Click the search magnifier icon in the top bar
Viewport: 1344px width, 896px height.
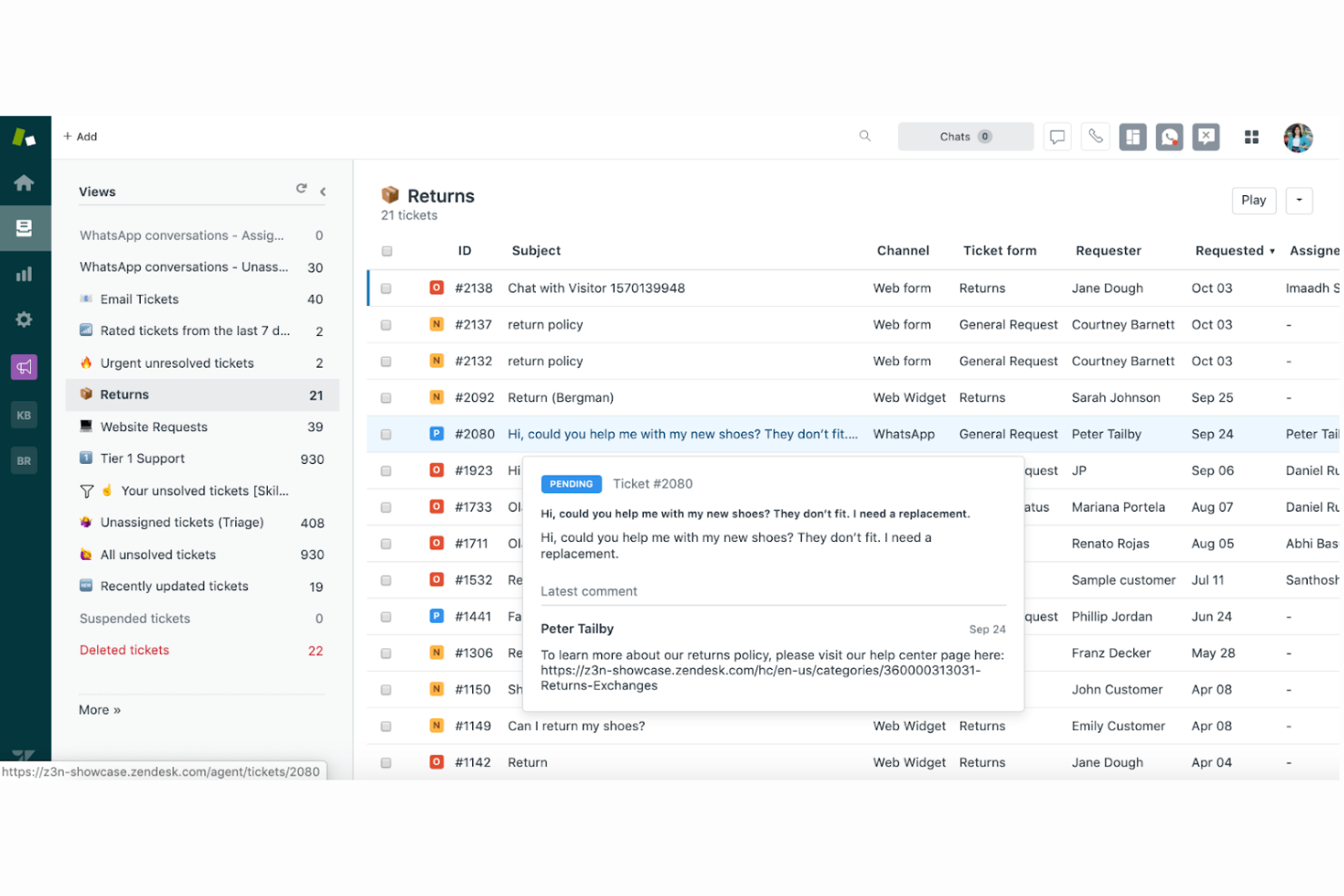(x=864, y=136)
